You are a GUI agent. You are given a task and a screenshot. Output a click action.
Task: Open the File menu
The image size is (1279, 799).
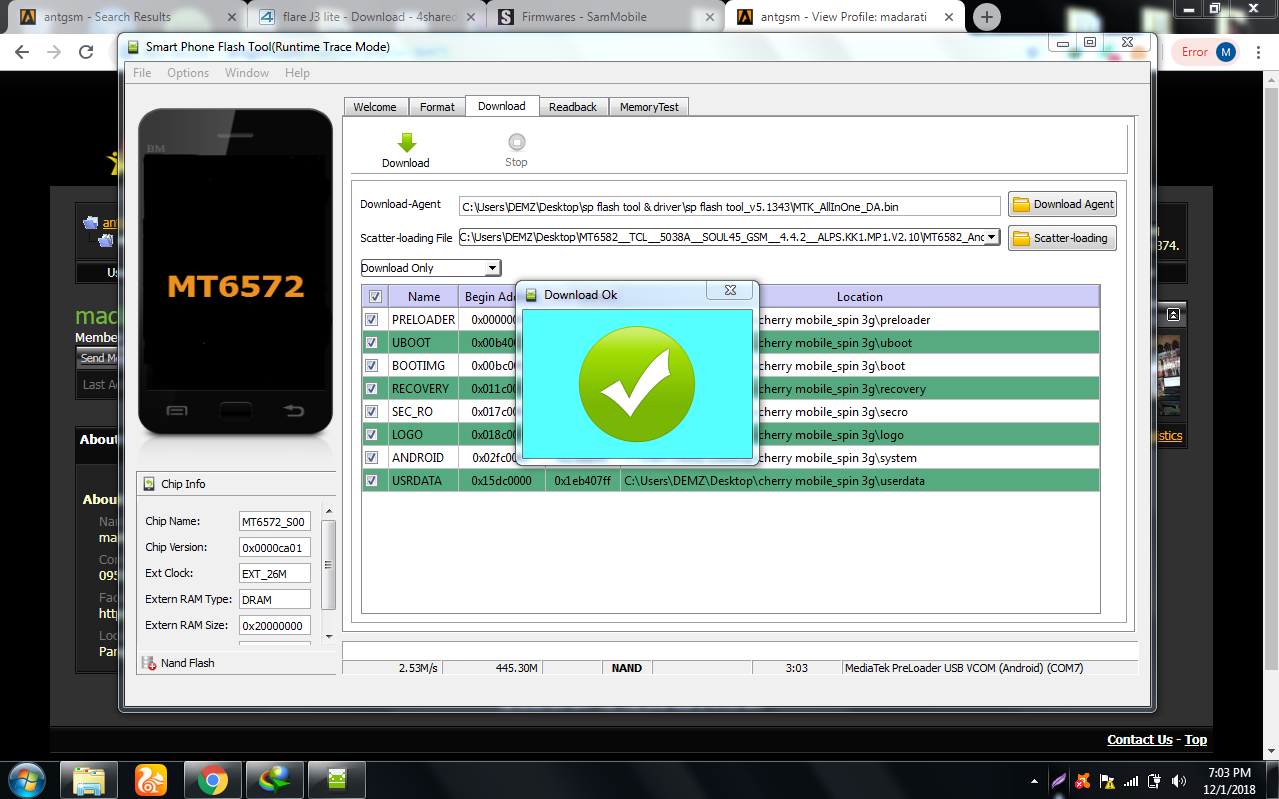pos(142,73)
